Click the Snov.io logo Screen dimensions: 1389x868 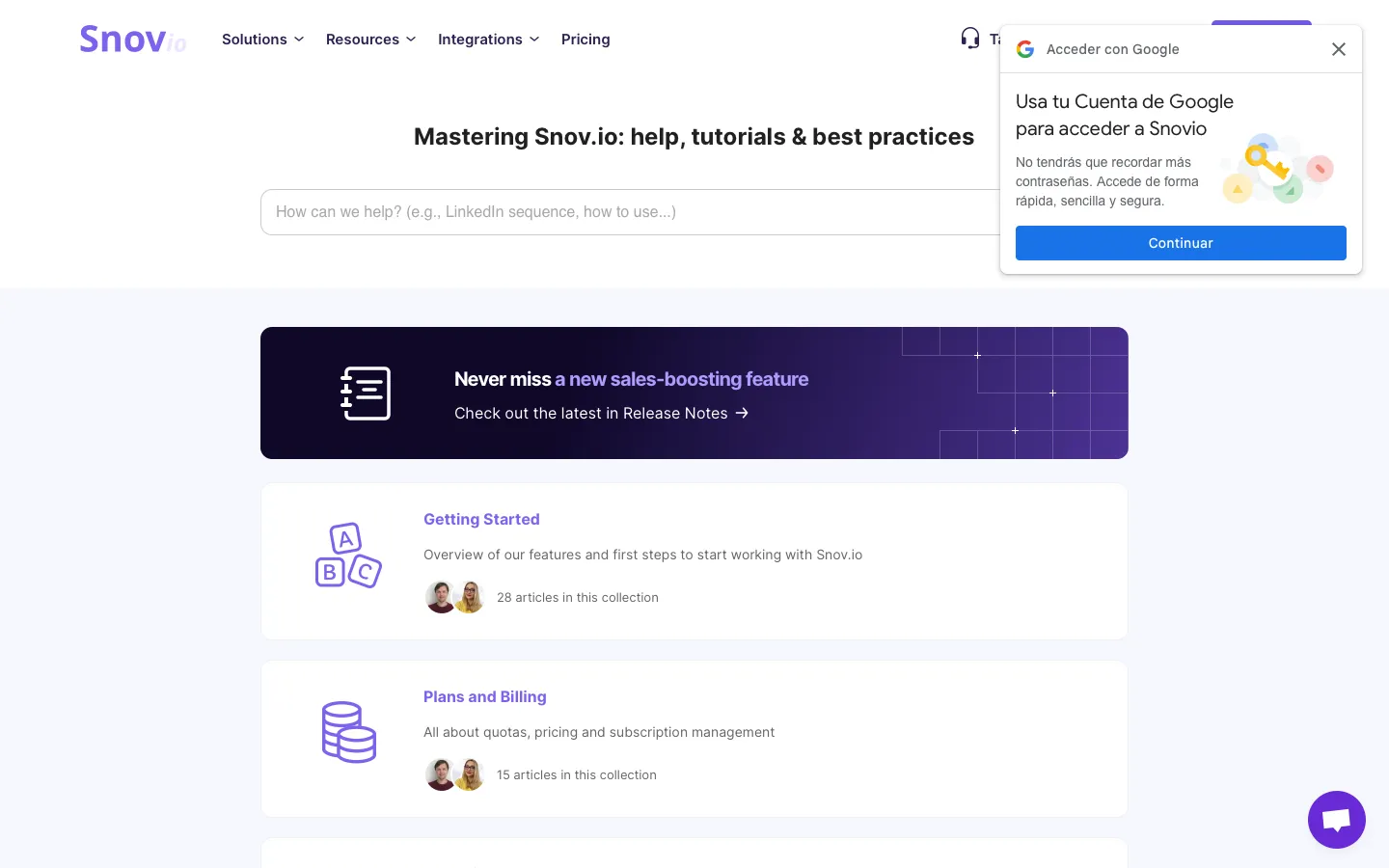133,40
